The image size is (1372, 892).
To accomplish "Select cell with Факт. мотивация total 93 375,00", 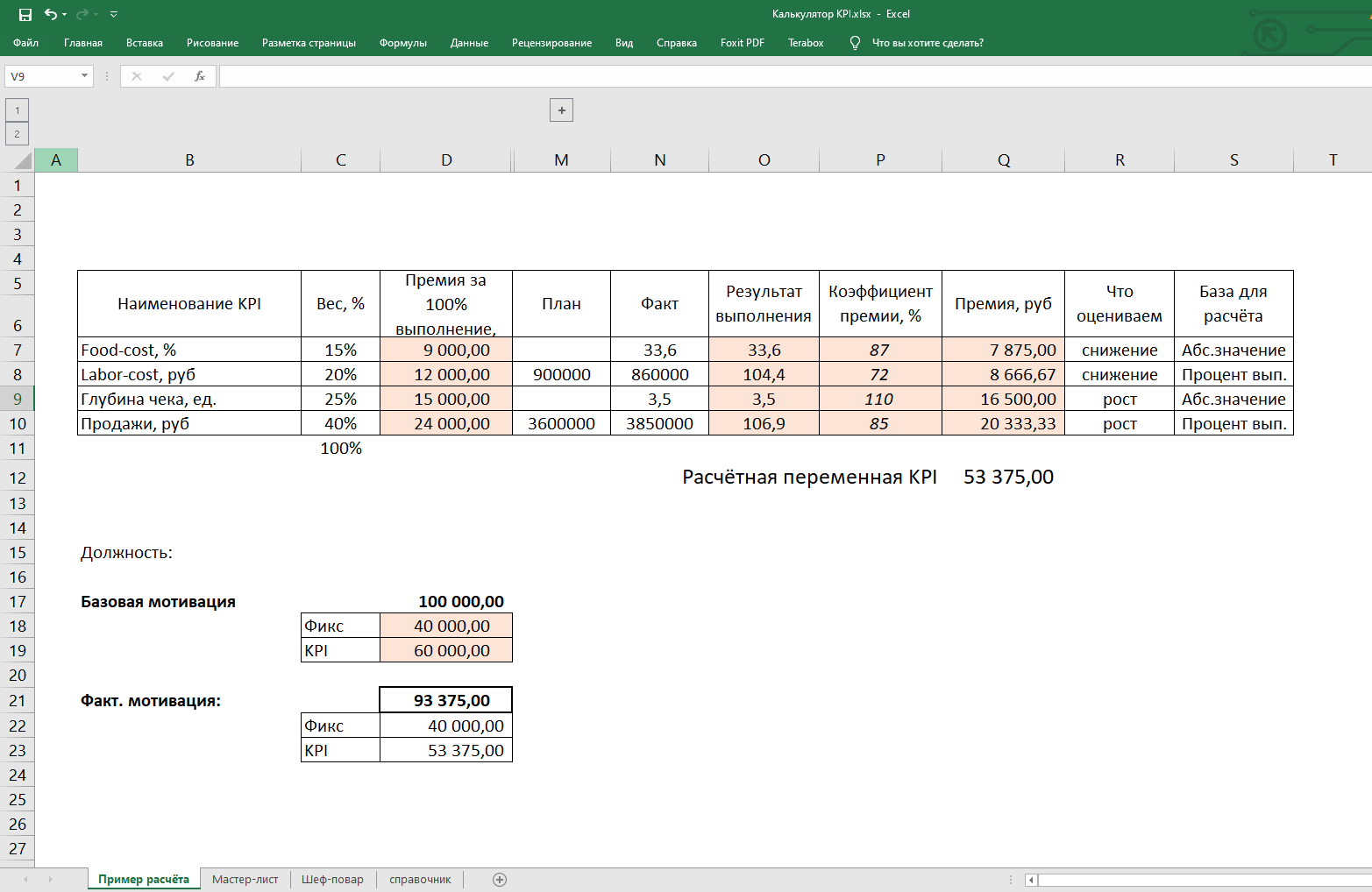I will click(x=445, y=700).
